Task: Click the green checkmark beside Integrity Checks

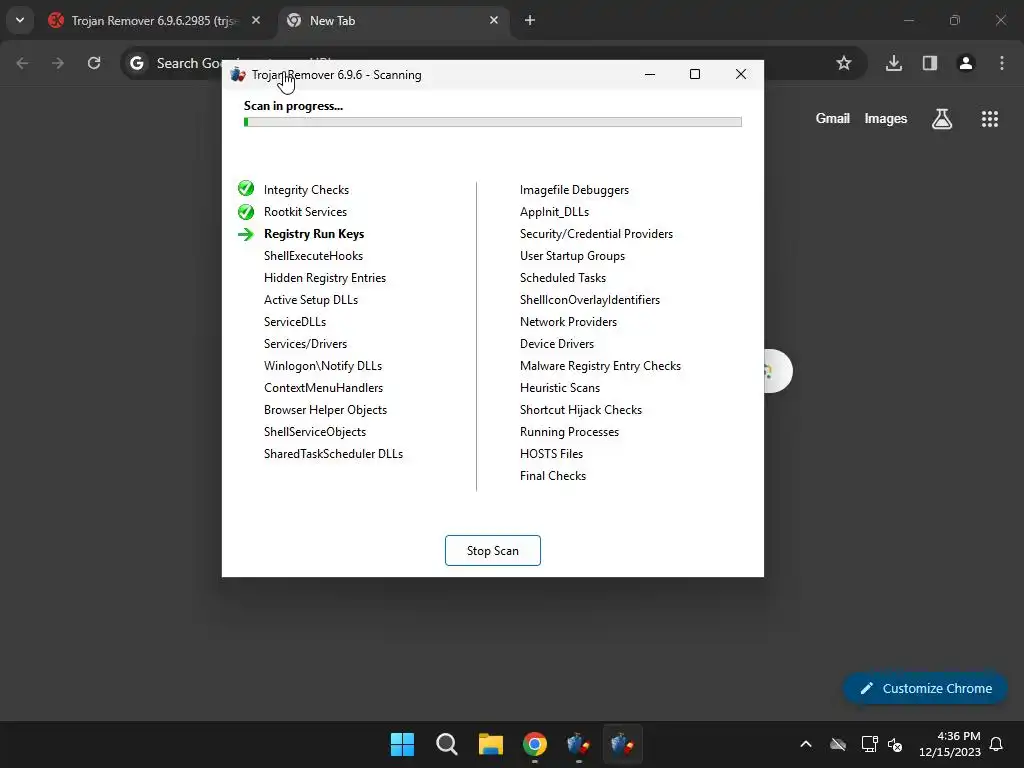Action: [246, 189]
